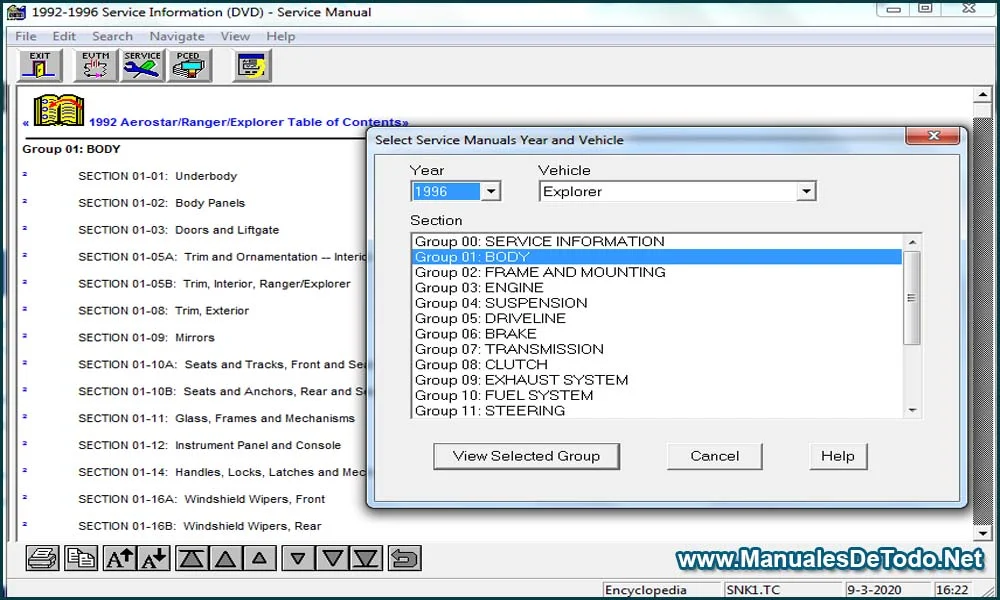Move down one line with small down-triangle
Image resolution: width=1000 pixels, height=600 pixels.
[298, 559]
